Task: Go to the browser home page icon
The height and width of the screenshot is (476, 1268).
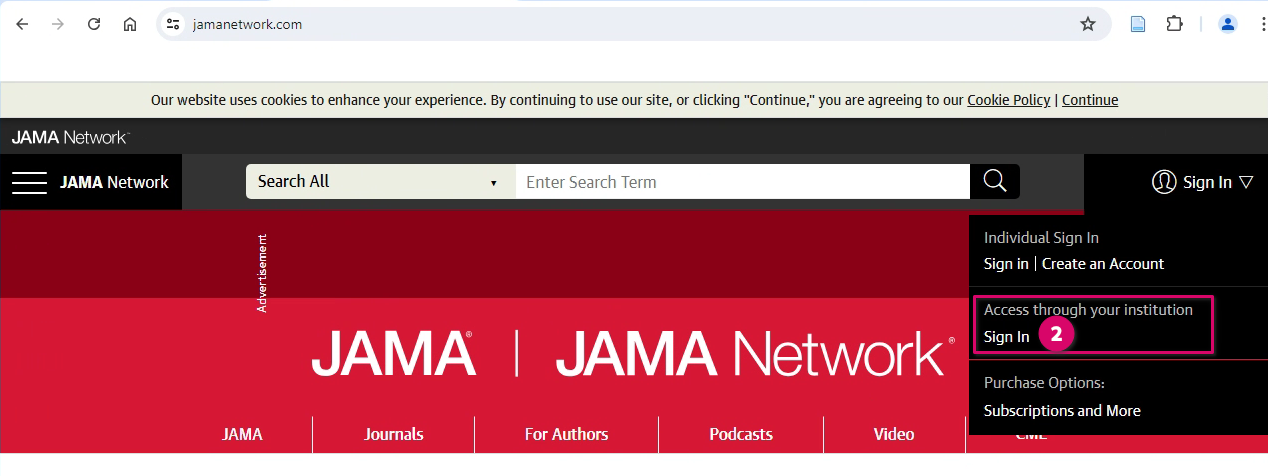Action: (130, 24)
